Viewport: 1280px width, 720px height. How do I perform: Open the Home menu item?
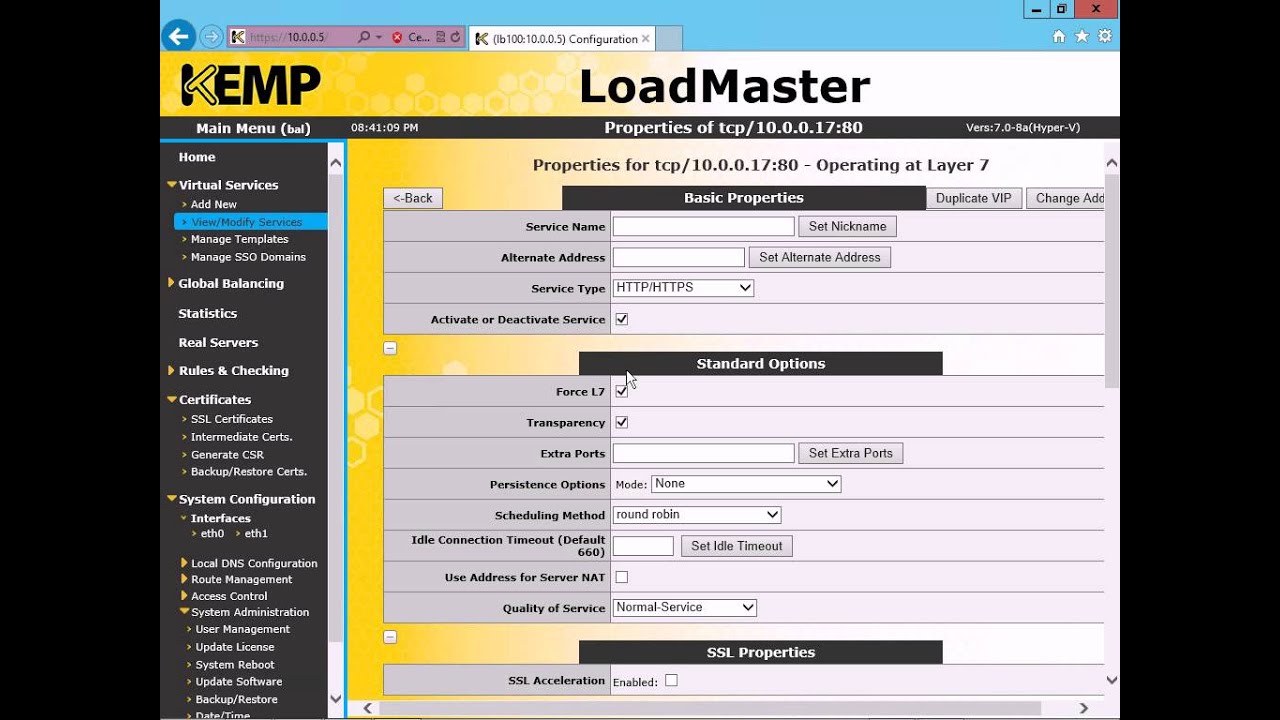pos(197,157)
